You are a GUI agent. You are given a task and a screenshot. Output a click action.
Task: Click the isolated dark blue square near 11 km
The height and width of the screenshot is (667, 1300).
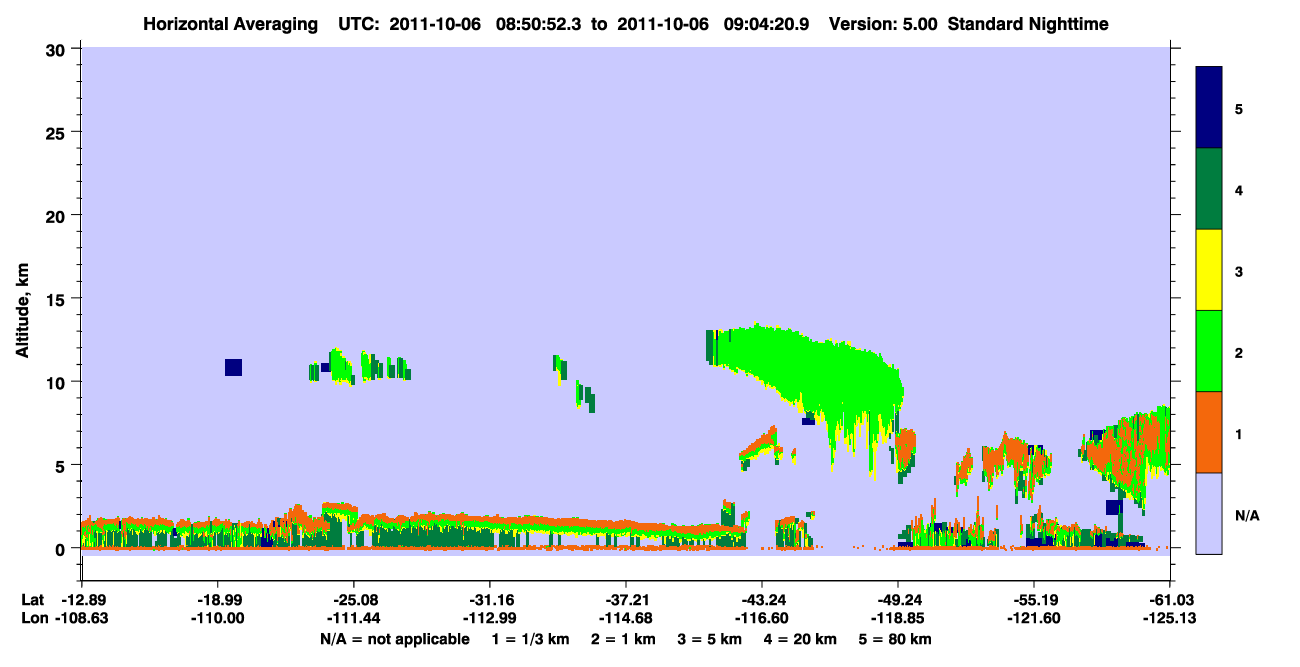coord(233,367)
